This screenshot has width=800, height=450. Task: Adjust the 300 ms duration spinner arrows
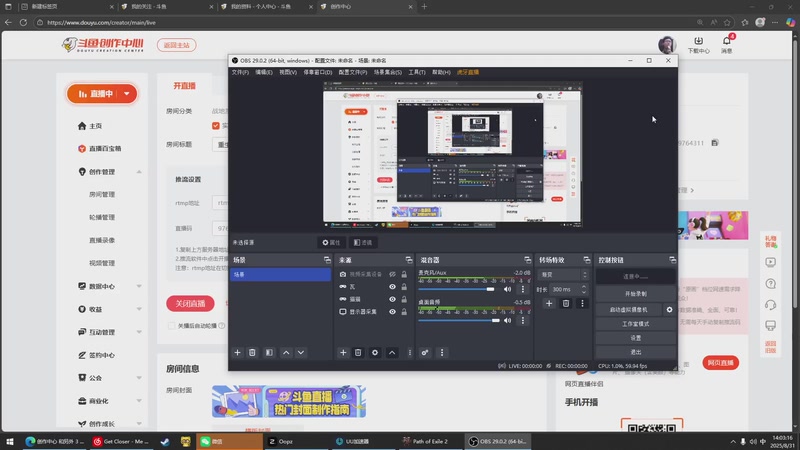(584, 289)
